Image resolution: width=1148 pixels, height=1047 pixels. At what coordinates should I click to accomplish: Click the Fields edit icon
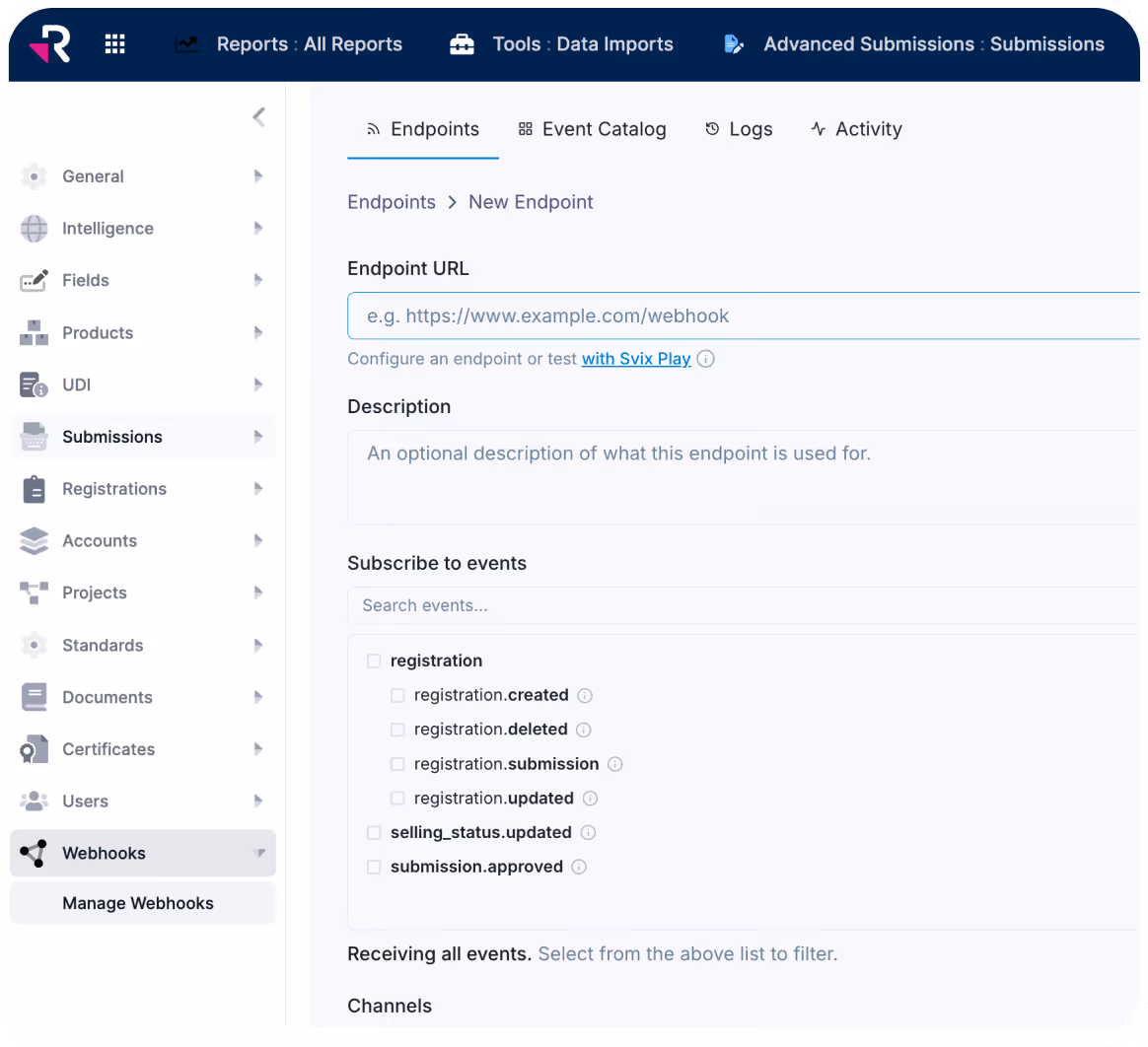point(34,280)
